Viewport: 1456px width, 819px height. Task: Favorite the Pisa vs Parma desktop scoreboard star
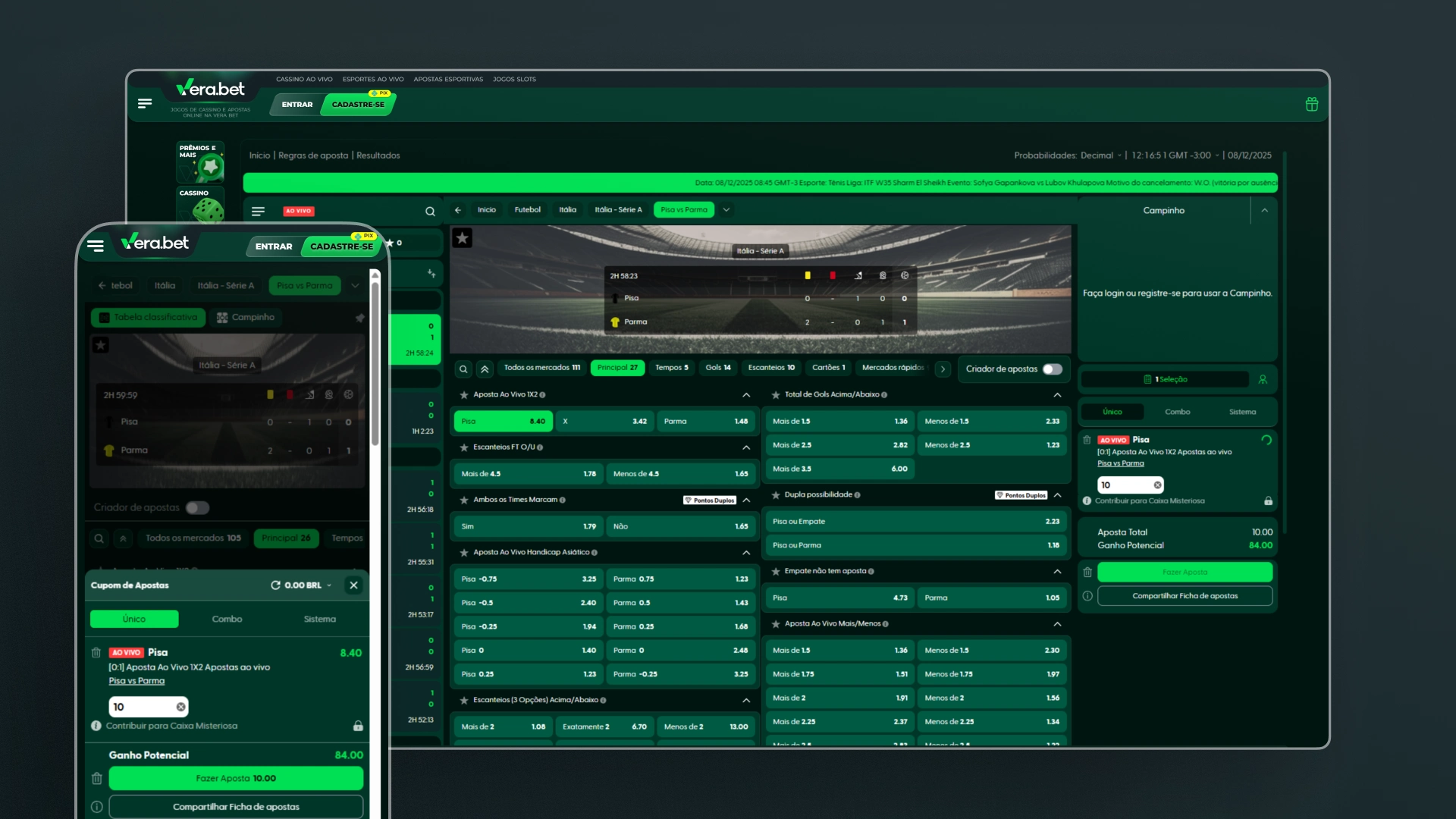[462, 238]
